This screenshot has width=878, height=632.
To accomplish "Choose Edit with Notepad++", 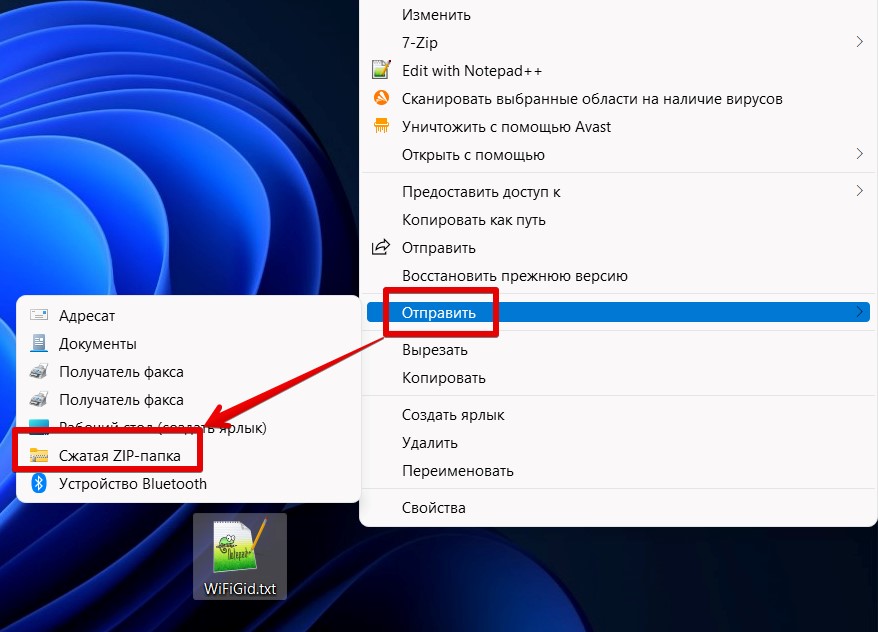I will click(x=618, y=71).
